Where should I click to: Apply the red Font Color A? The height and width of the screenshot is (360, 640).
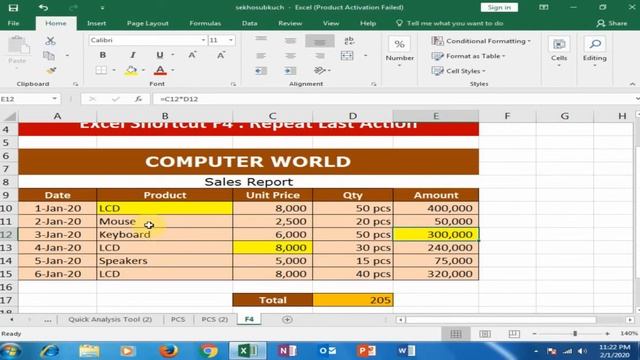click(x=160, y=70)
